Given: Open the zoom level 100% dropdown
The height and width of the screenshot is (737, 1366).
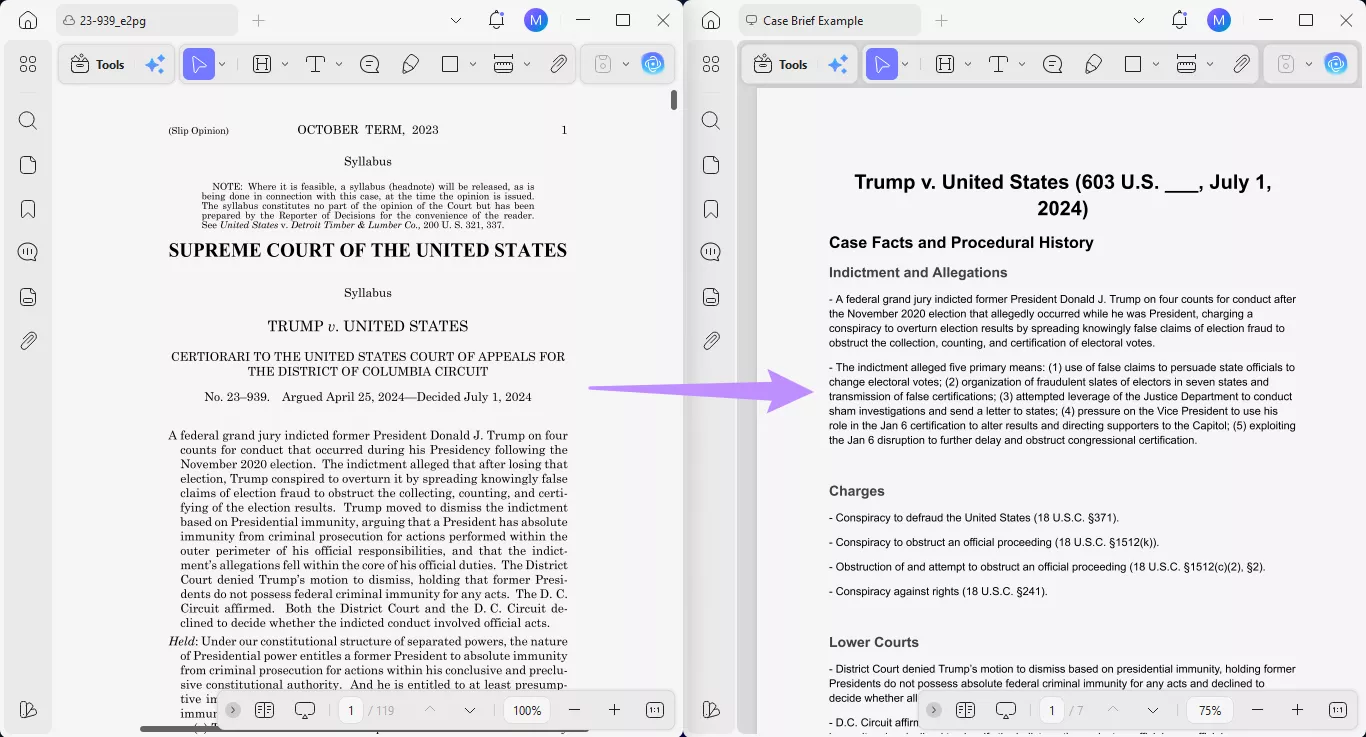Looking at the screenshot, I should [x=527, y=710].
